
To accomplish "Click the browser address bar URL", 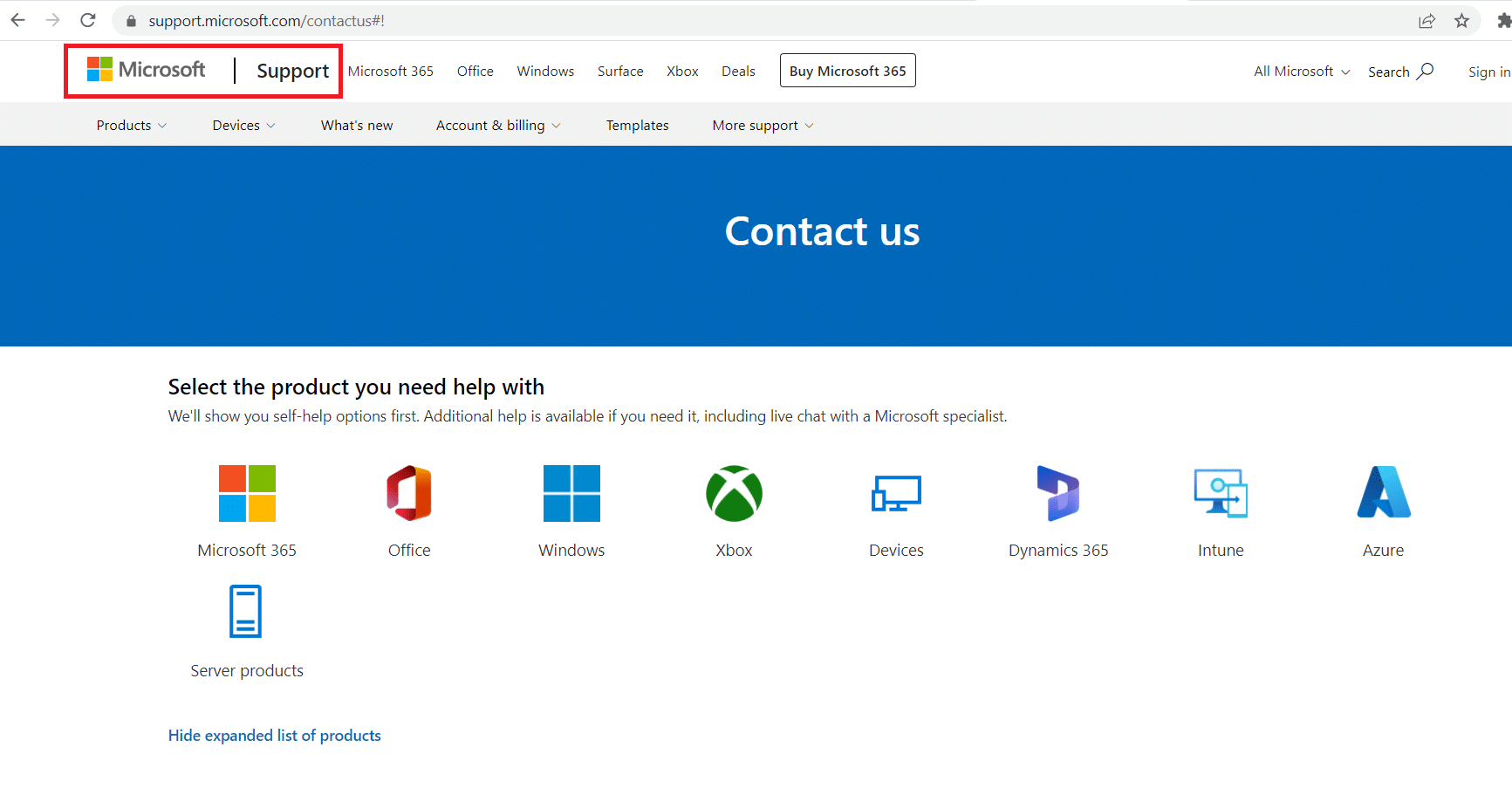I will pyautogui.click(x=266, y=21).
